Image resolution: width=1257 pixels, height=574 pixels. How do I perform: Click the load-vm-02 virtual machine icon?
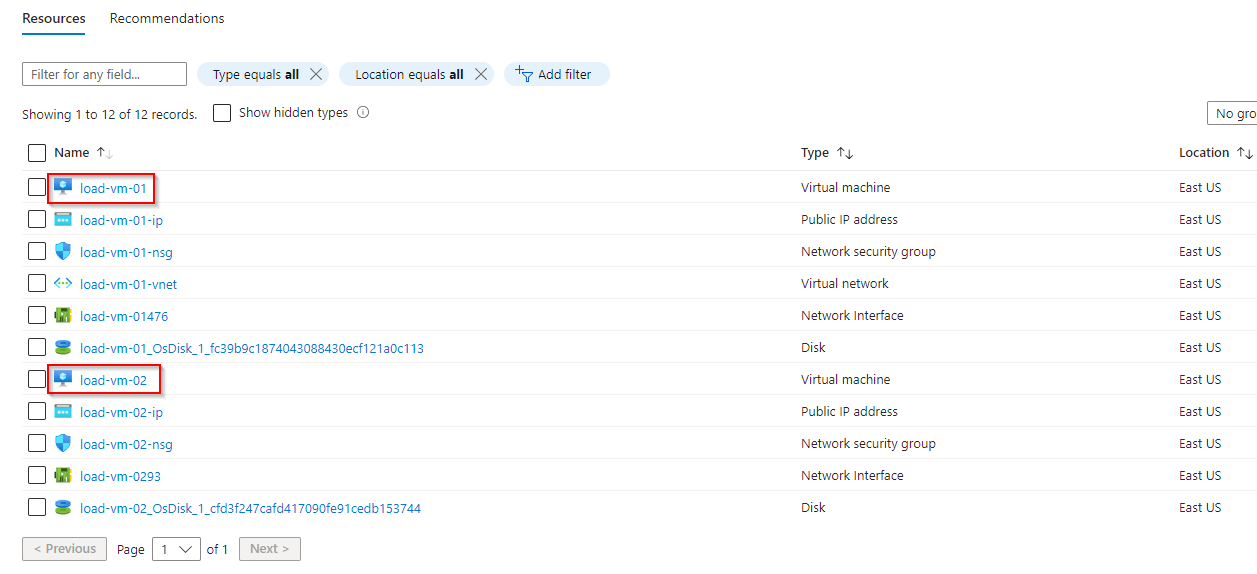click(x=63, y=379)
